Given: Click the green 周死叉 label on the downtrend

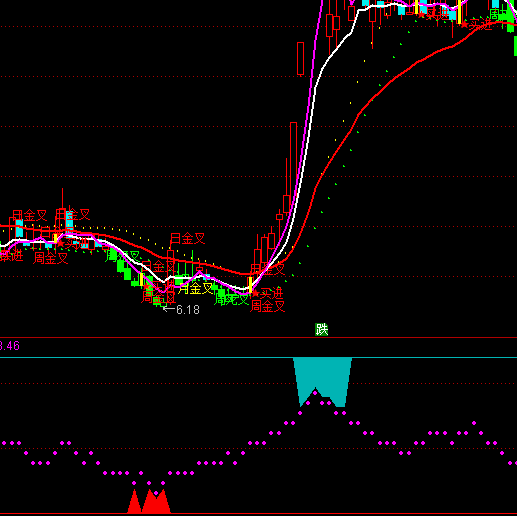Looking at the screenshot, I should [123, 256].
